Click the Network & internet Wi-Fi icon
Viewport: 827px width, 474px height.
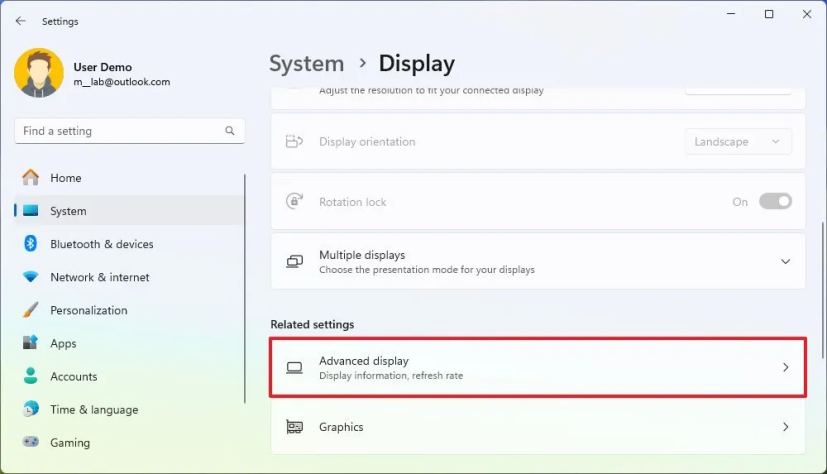(31, 276)
